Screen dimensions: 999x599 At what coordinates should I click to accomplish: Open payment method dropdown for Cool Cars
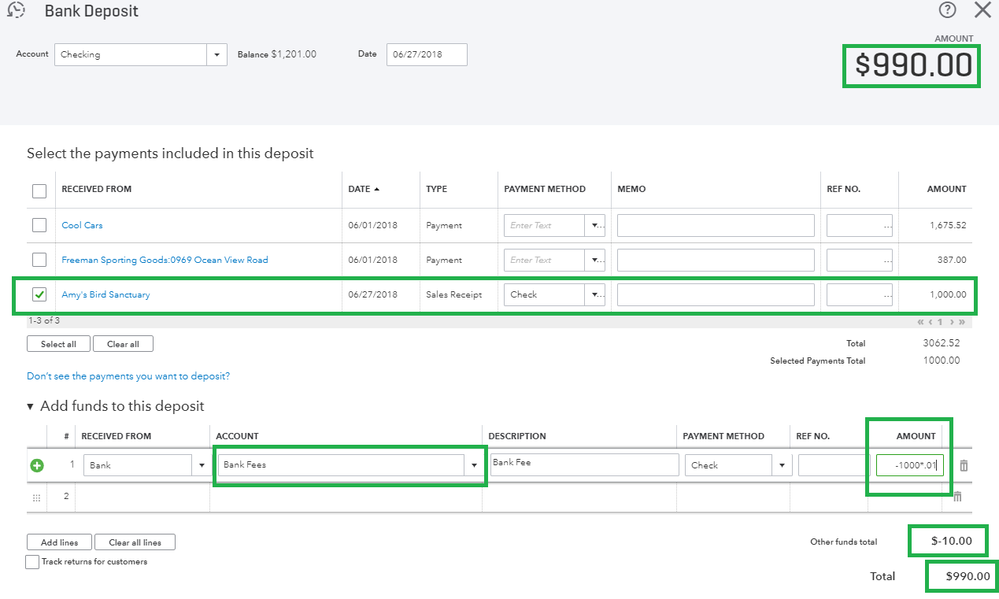coord(596,226)
